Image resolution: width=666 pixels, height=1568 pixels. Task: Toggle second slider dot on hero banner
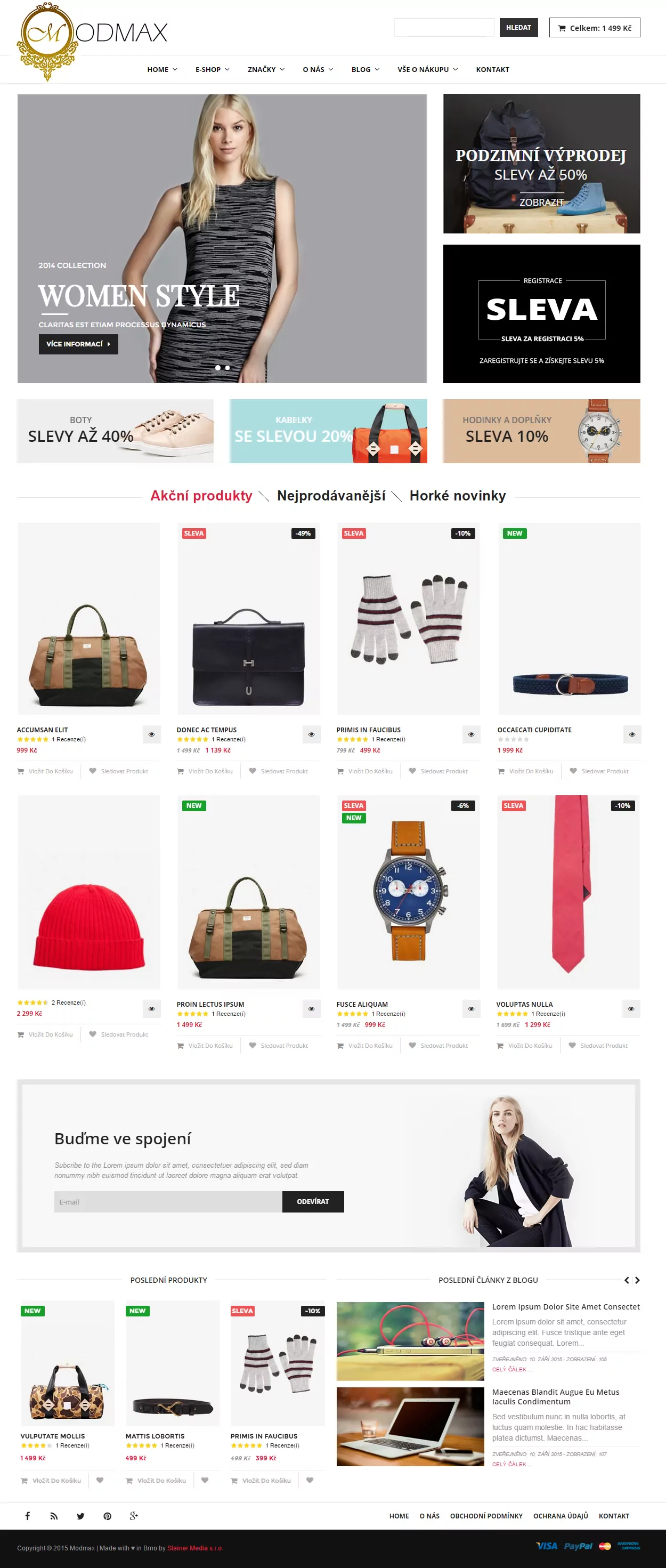pyautogui.click(x=228, y=368)
